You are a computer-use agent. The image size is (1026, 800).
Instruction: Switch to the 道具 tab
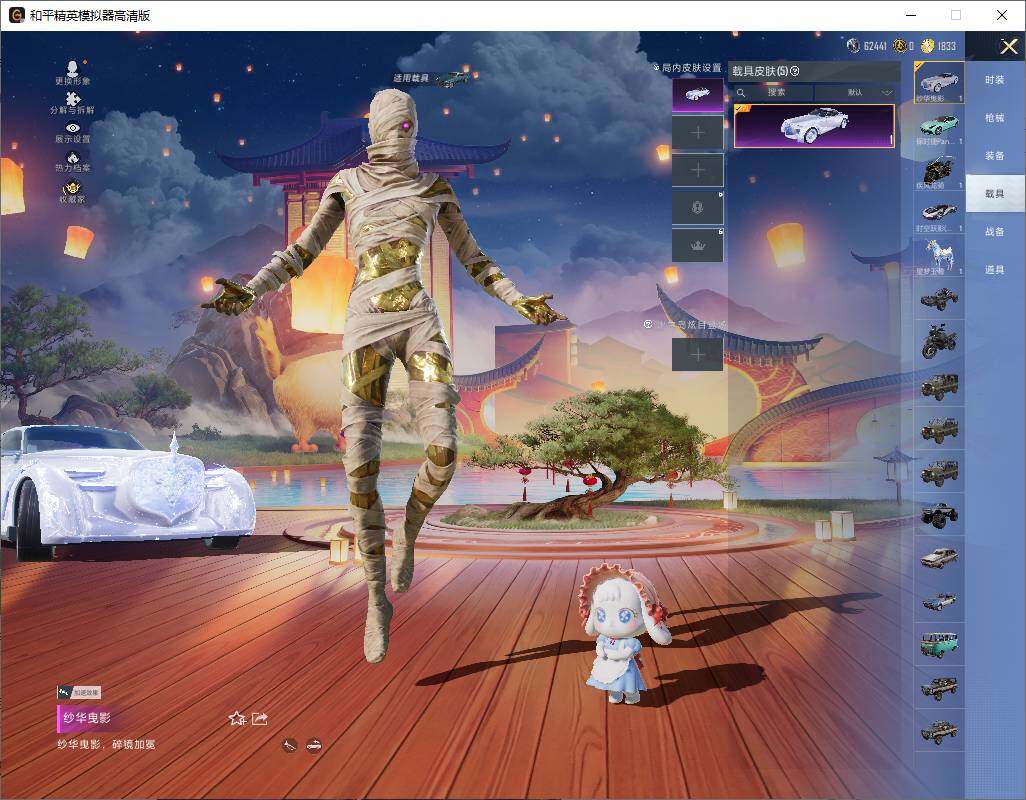pyautogui.click(x=995, y=270)
